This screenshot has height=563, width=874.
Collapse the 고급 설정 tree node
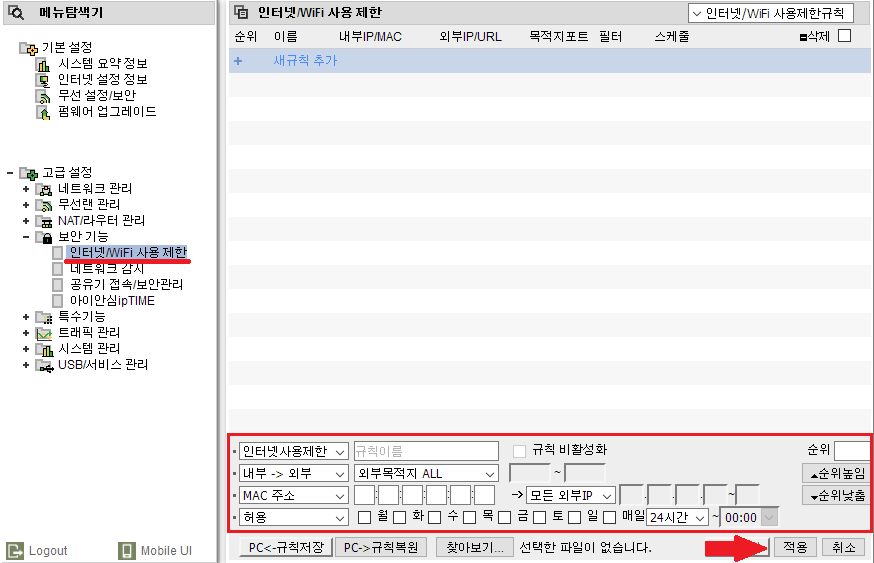tap(9, 173)
